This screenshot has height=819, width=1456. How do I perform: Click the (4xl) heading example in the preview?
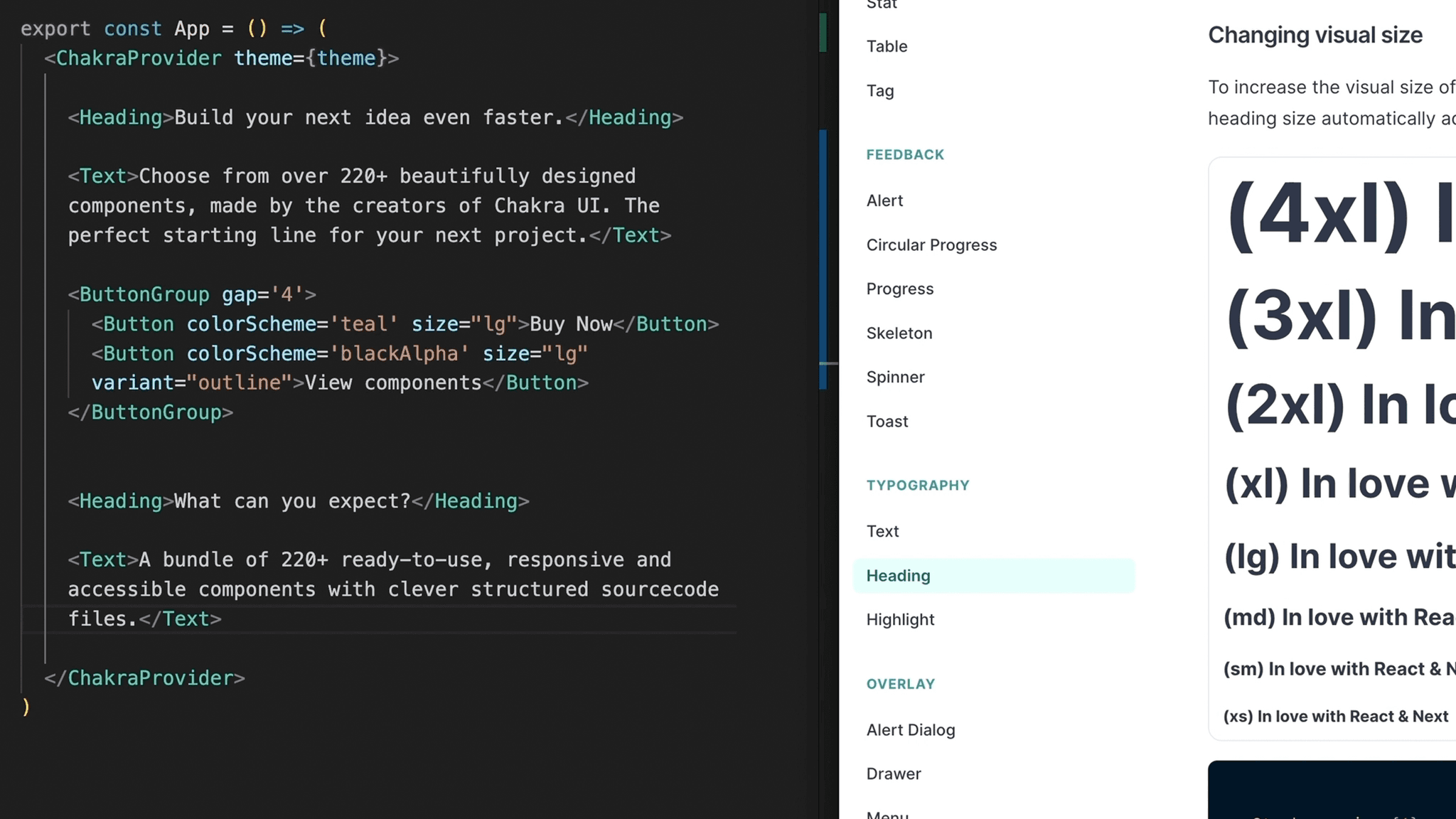coord(1337,217)
